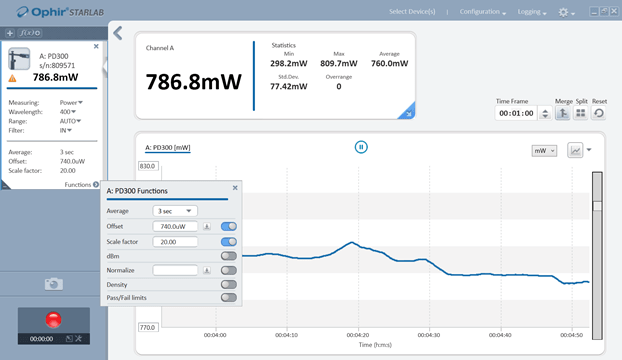Open the settings gear menu

(x=566, y=13)
